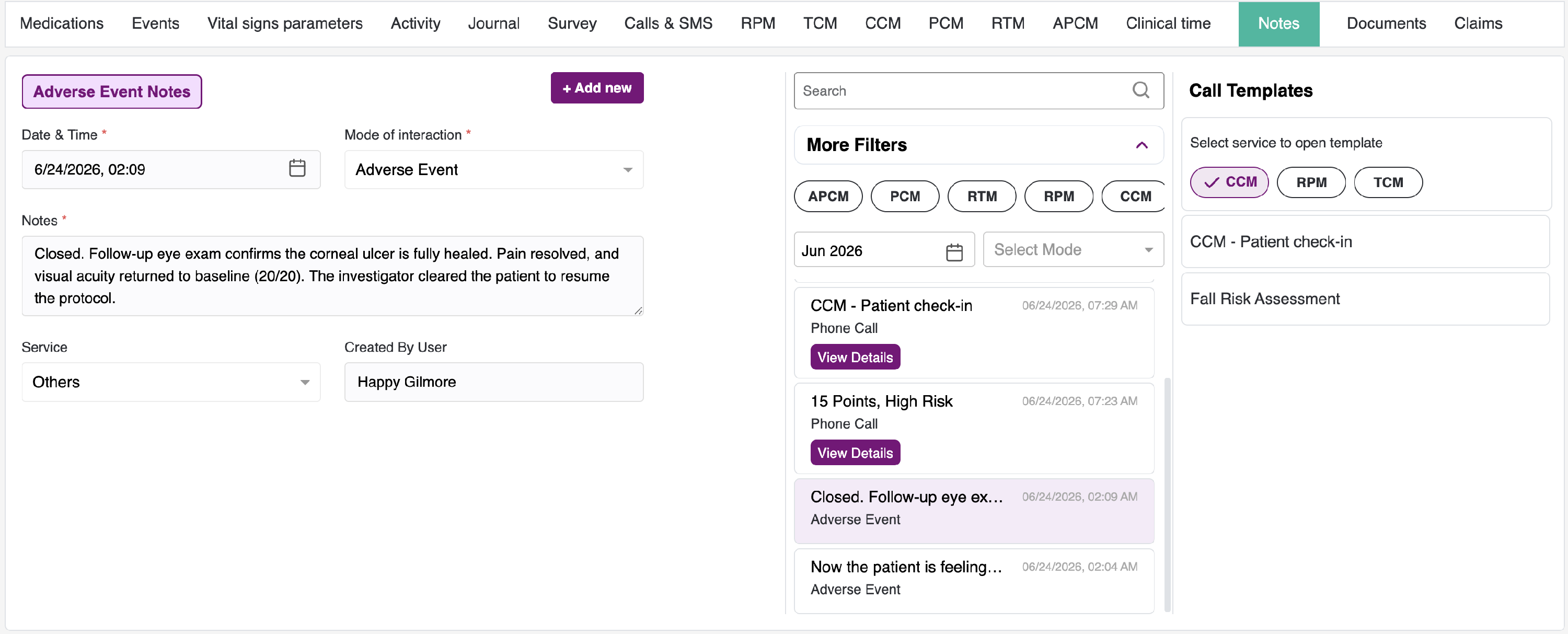View Details of 15 Points, High Risk note
The height and width of the screenshot is (634, 1568).
tap(855, 453)
